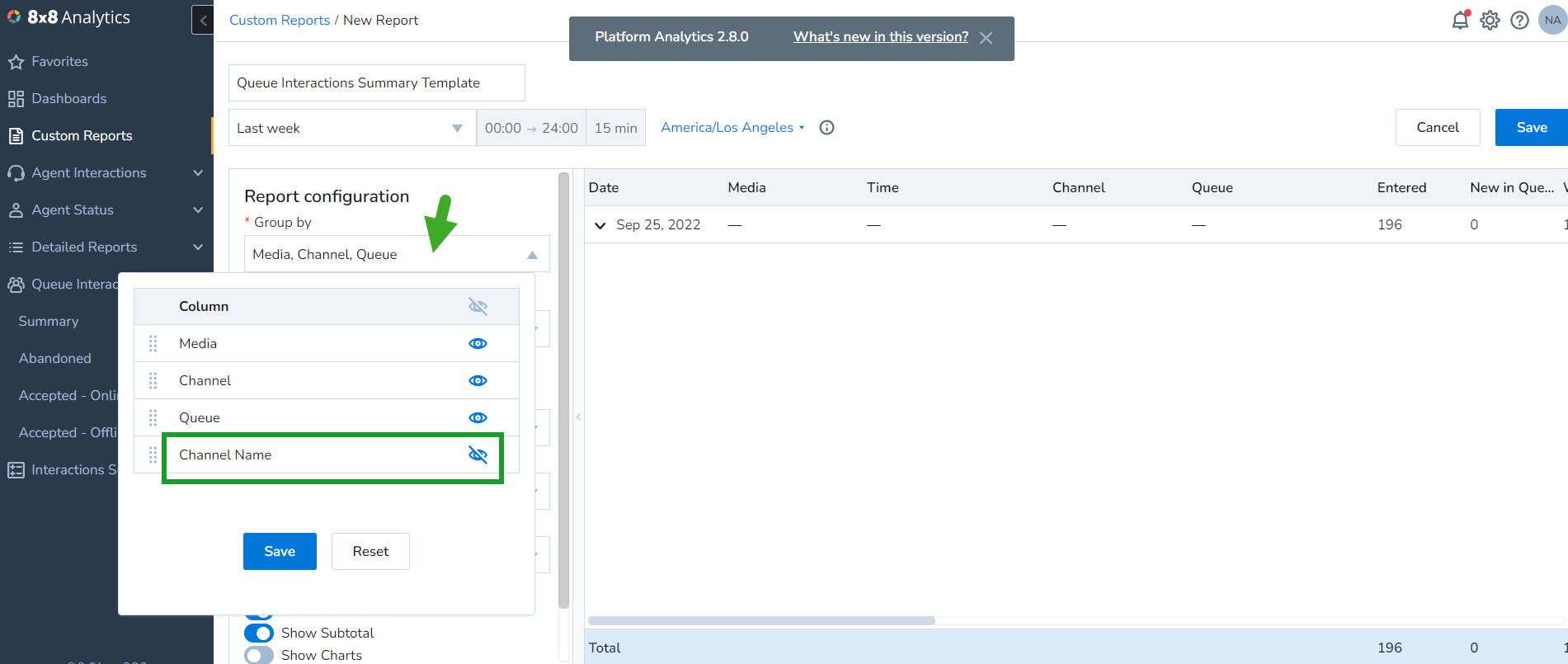1568x664 pixels.
Task: Open the NA user avatar menu
Action: coord(1552,20)
